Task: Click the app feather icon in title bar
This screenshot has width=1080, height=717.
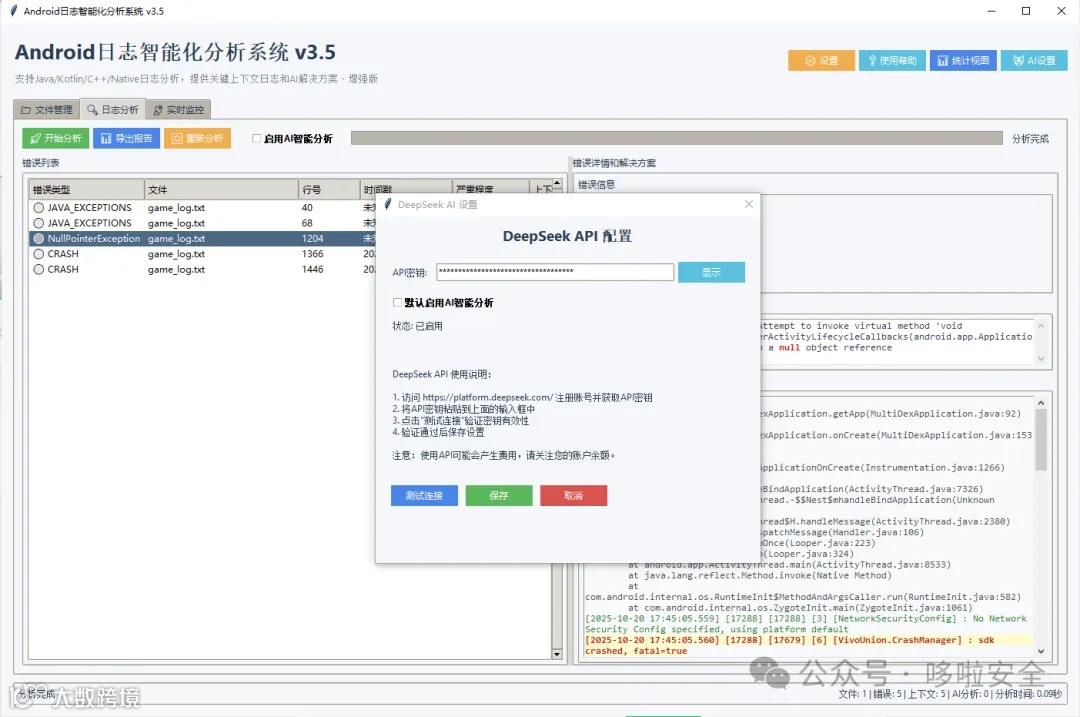Action: point(13,11)
